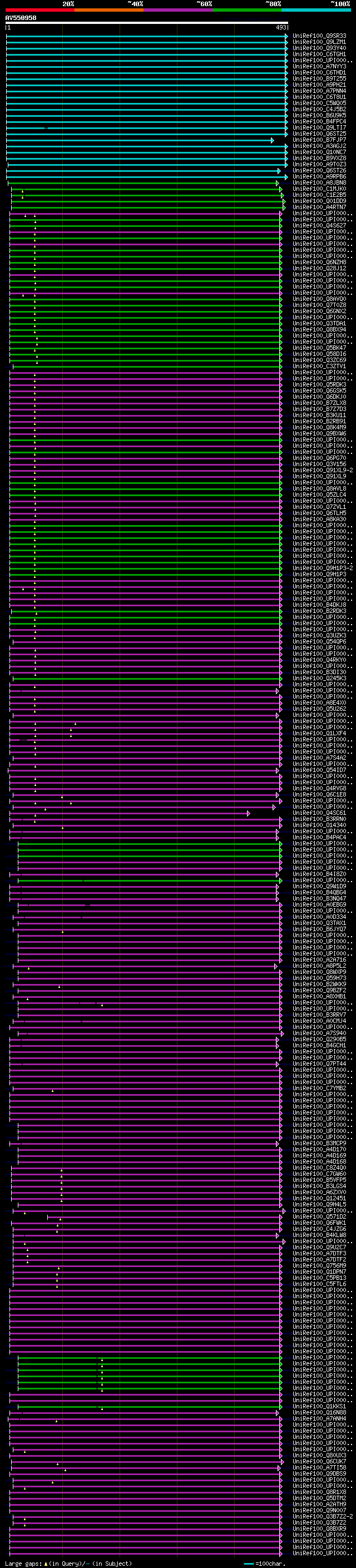Select the UniRef100_A3AGJ2 label
The image size is (356, 1568).
pos(319,146)
